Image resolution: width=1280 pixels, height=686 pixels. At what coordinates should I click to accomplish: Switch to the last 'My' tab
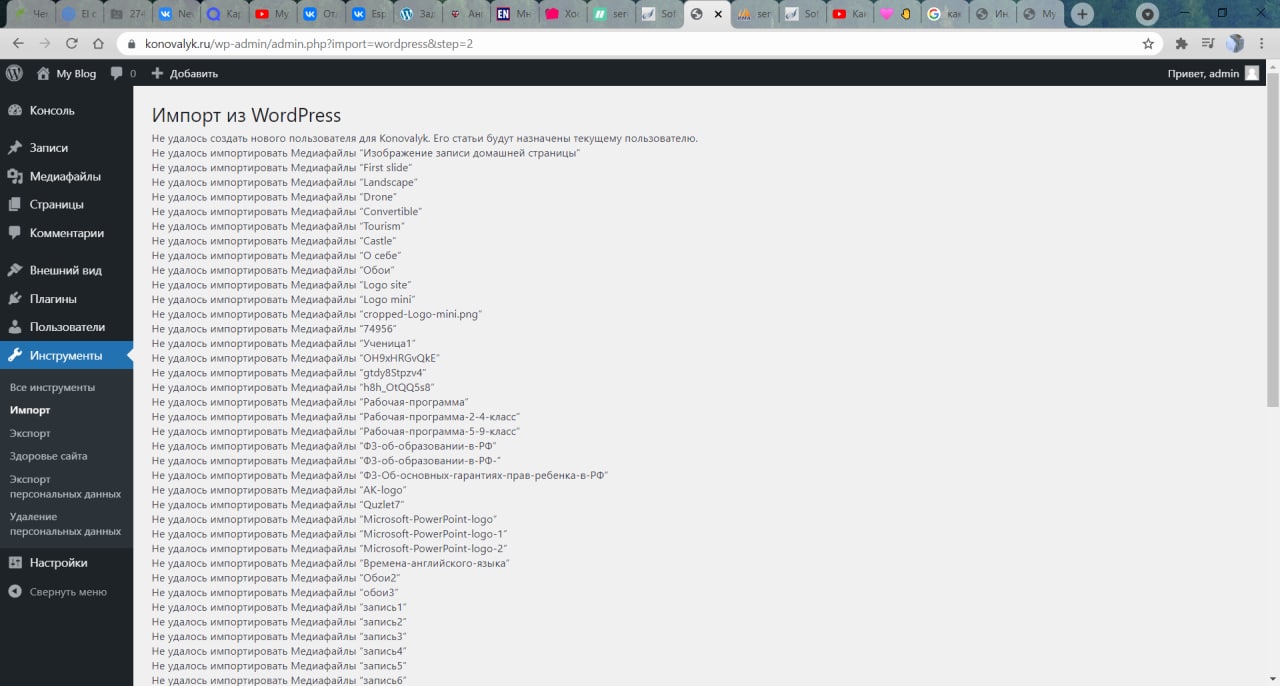[1041, 14]
